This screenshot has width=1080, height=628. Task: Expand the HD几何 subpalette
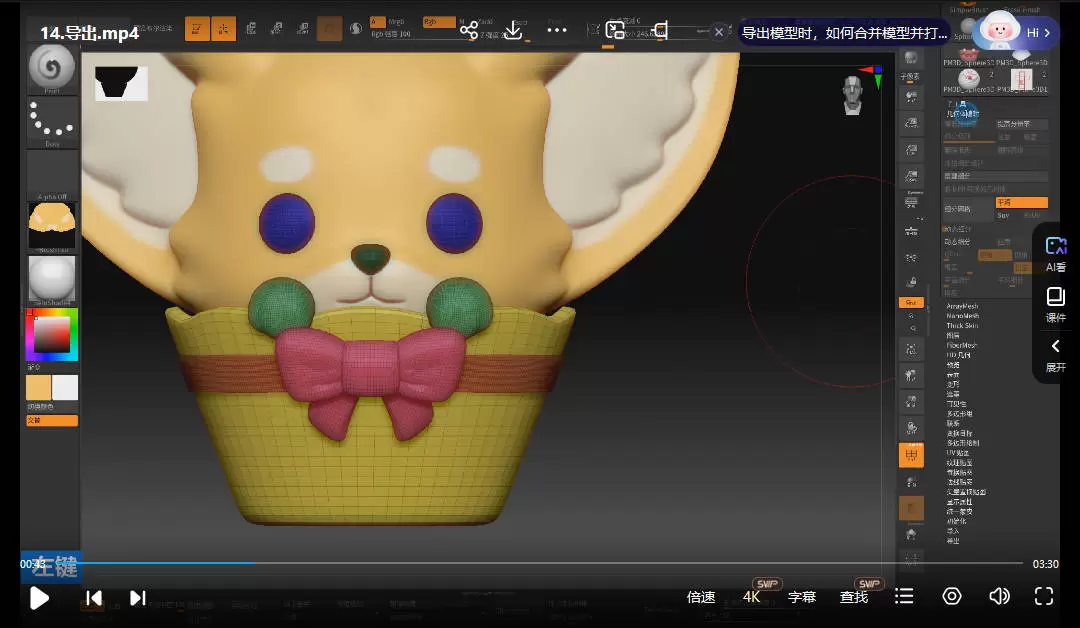click(x=958, y=355)
